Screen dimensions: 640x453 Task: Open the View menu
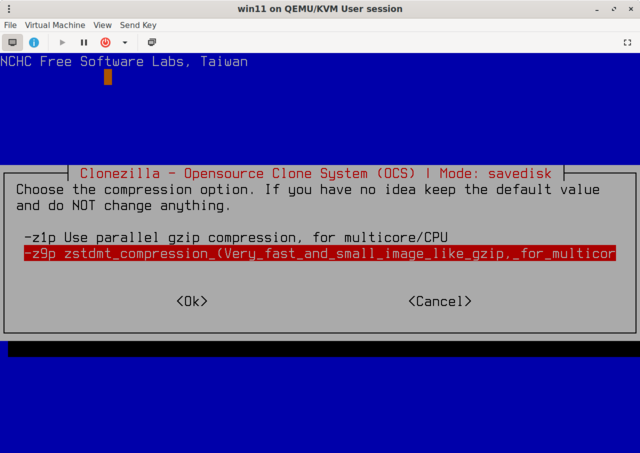[102, 24]
